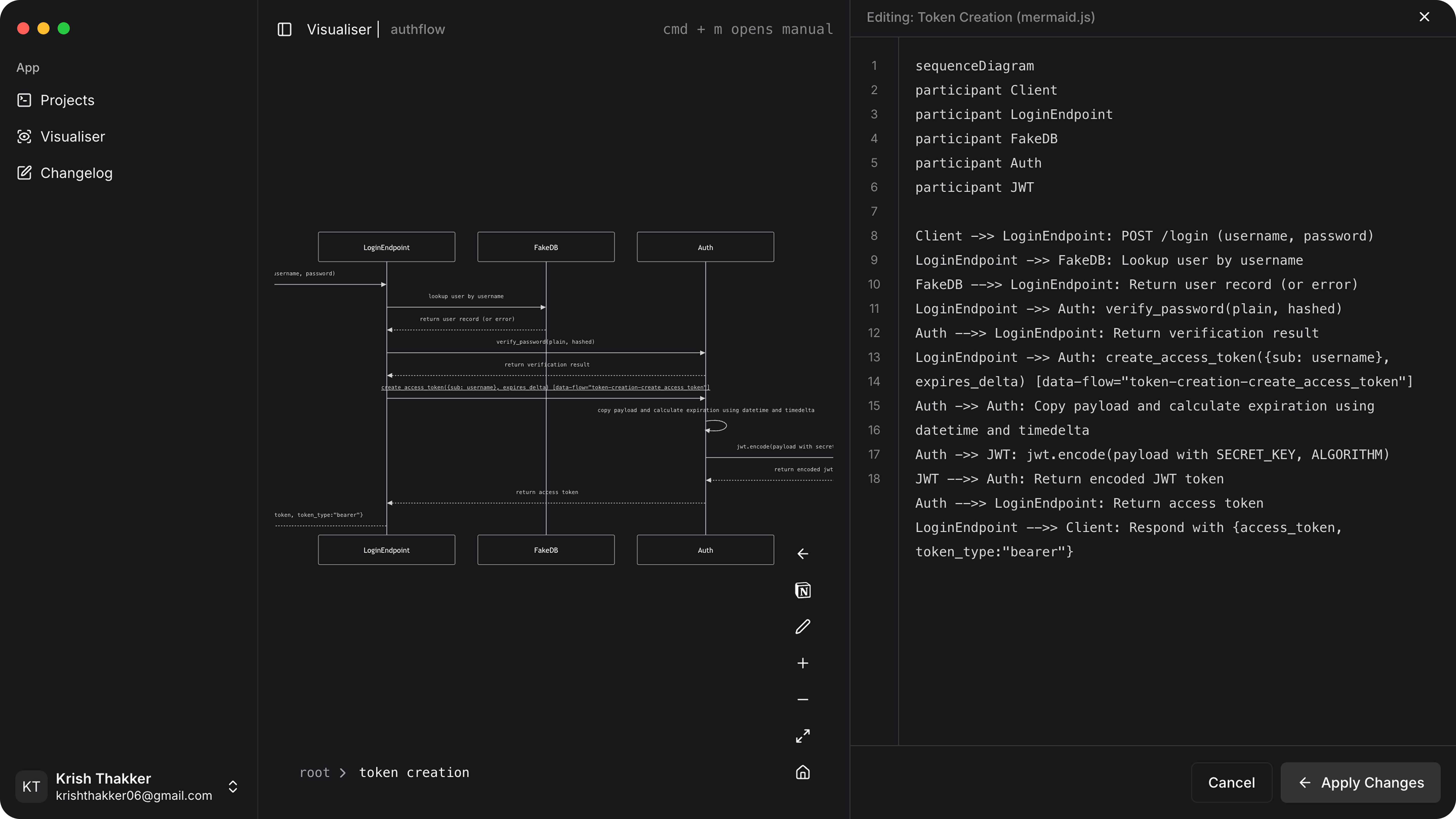Screen dimensions: 1456x819
Task: Place cursor on 'participant LoginEndpoint' line
Action: (1014, 114)
